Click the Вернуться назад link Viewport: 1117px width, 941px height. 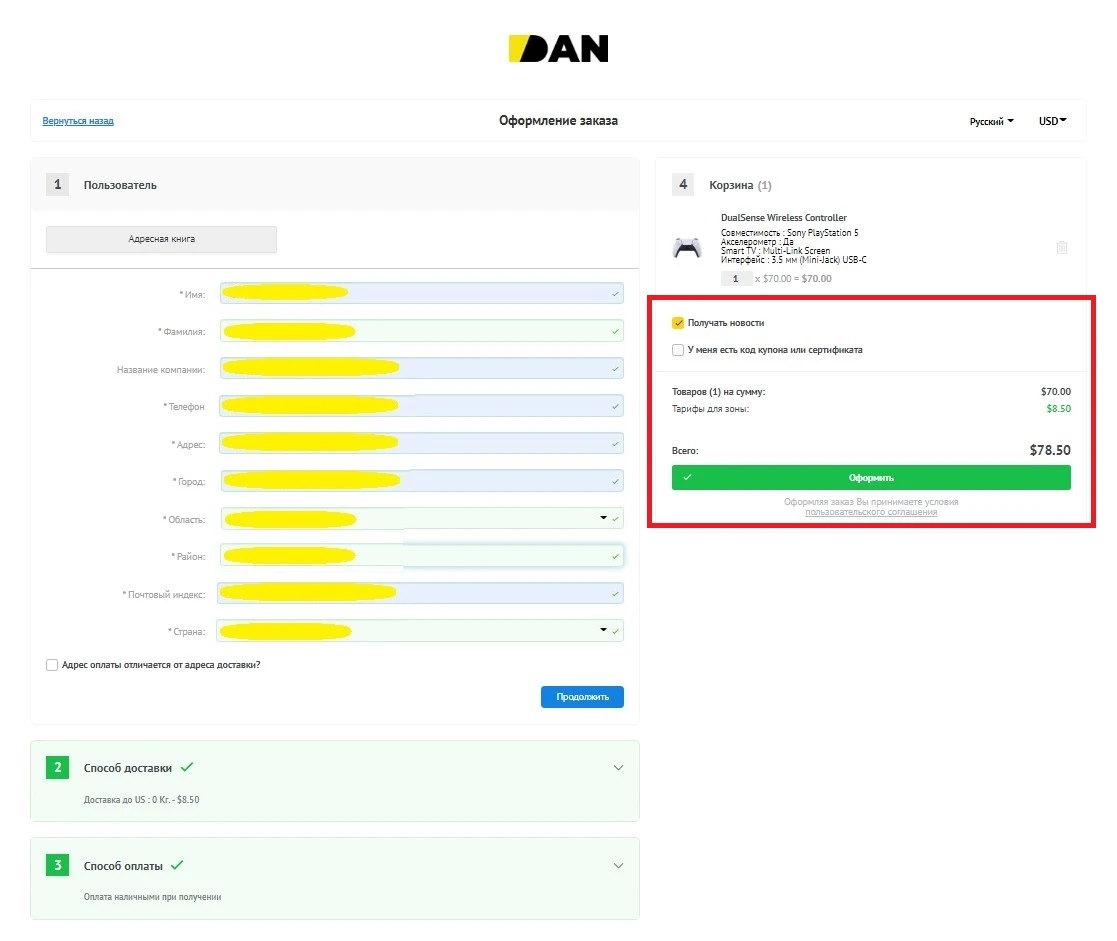(78, 121)
